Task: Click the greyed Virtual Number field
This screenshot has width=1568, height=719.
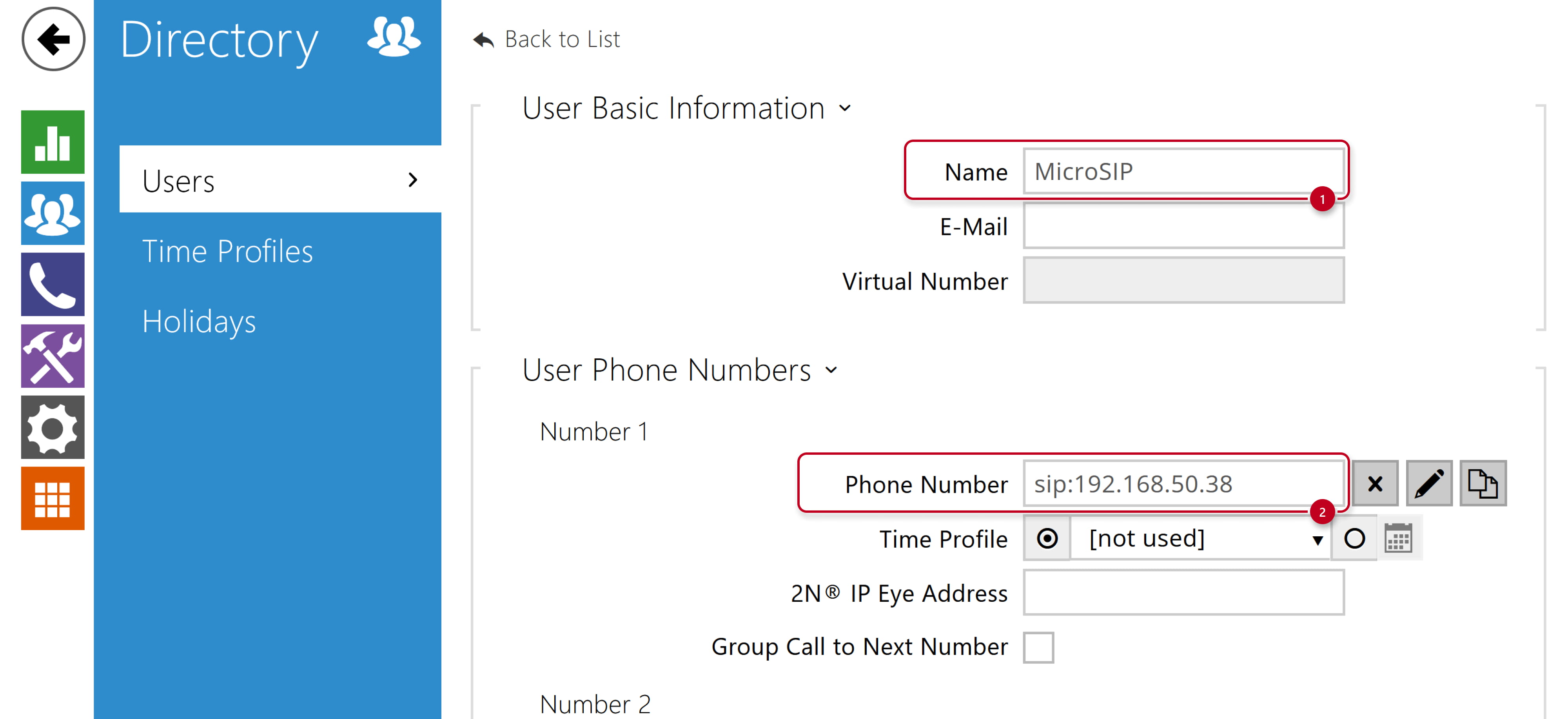Action: (x=1183, y=281)
